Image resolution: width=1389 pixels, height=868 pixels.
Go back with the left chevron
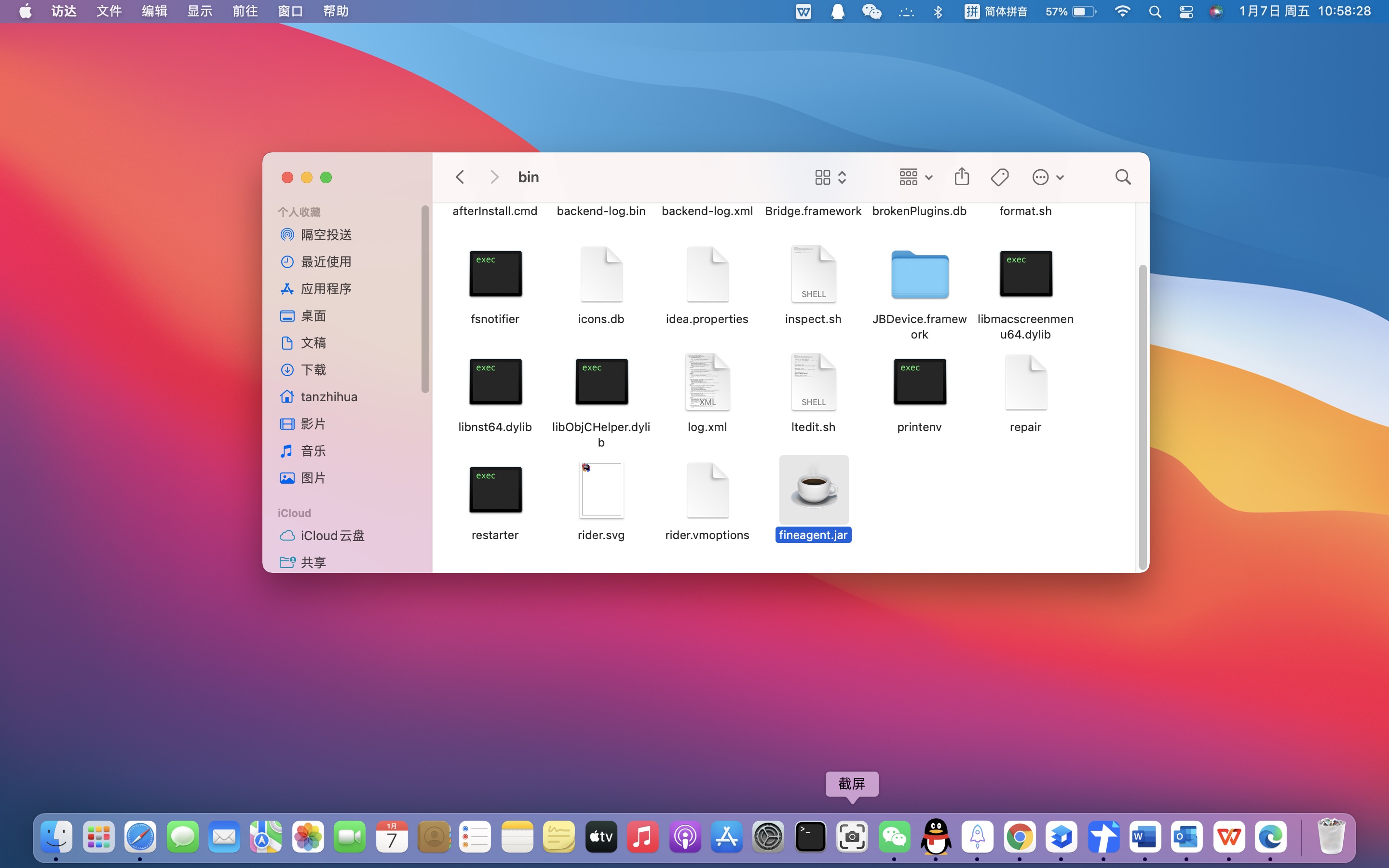click(460, 177)
